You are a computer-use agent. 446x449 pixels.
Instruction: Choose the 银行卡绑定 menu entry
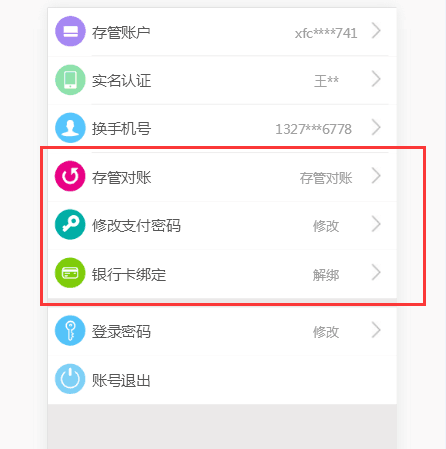[129, 275]
